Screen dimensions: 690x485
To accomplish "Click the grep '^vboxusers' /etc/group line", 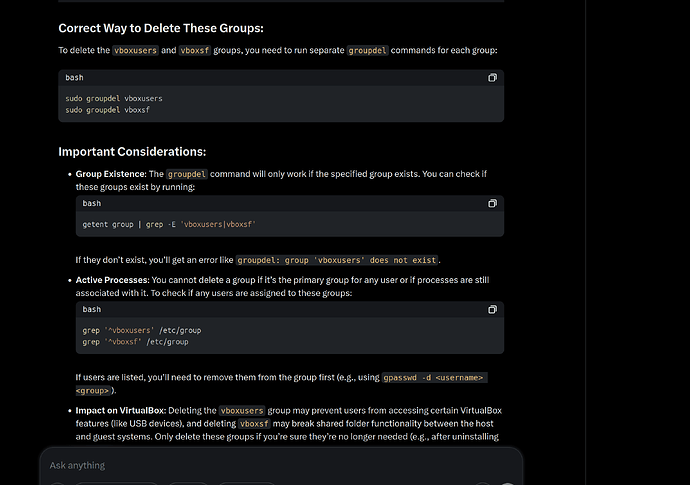I will pyautogui.click(x=142, y=330).
